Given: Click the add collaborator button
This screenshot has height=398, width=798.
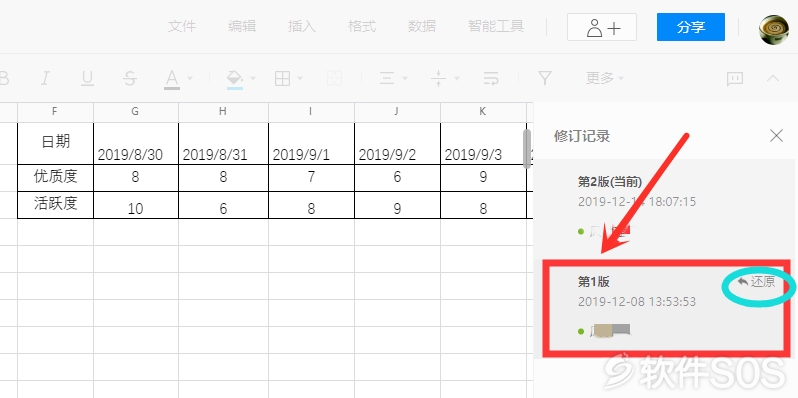Looking at the screenshot, I should pyautogui.click(x=602, y=27).
